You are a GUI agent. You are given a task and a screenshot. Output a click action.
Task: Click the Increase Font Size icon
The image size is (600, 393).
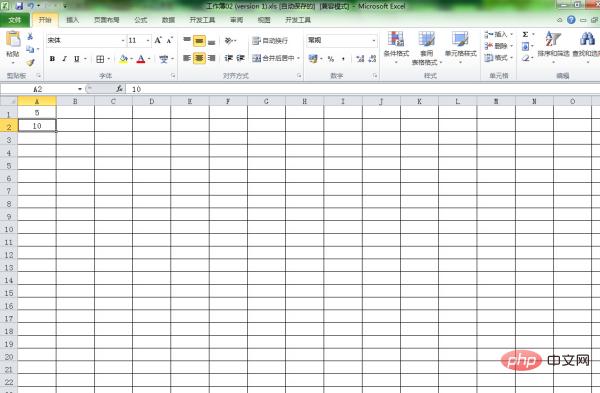pos(158,40)
